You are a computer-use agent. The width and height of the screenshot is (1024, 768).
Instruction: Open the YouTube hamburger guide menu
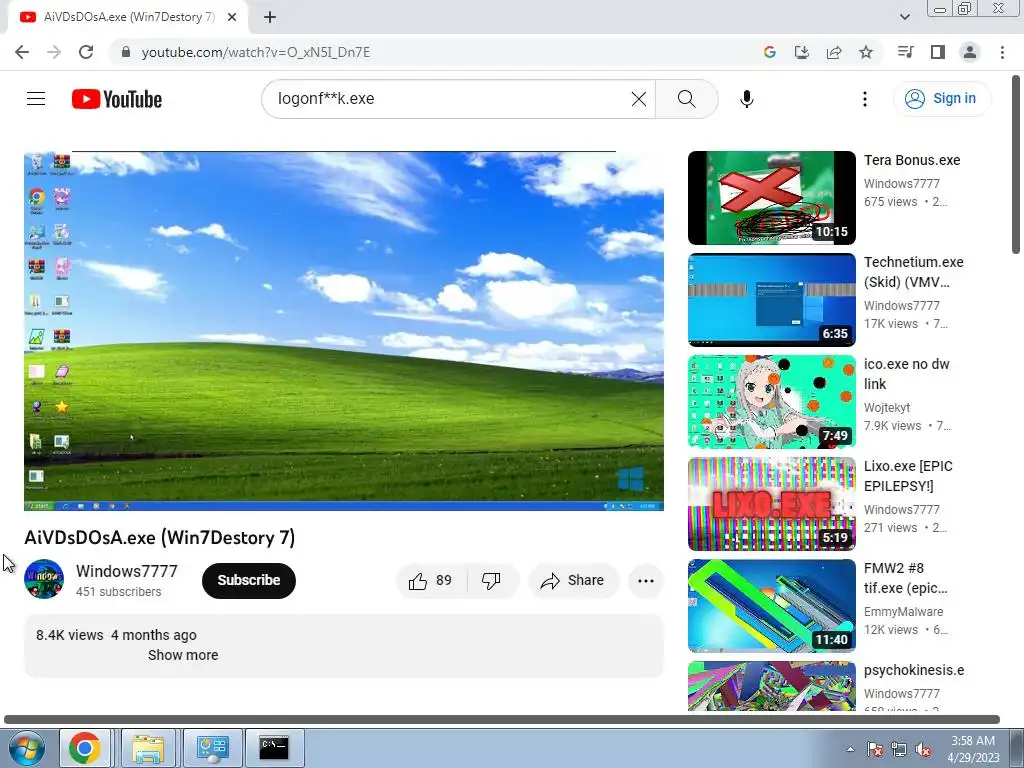[36, 99]
